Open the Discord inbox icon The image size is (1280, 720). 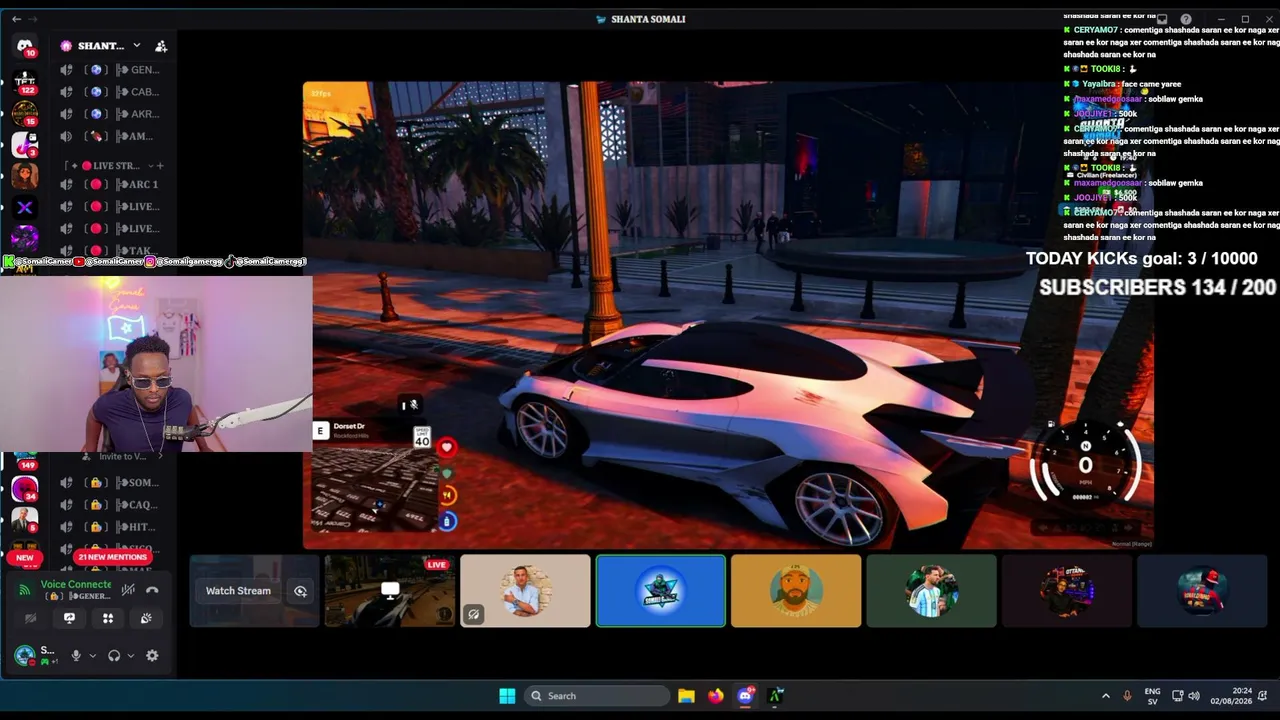(x=1162, y=19)
